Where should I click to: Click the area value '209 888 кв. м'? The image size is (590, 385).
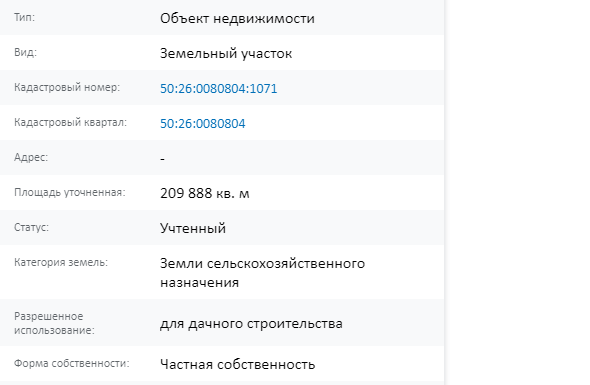click(x=205, y=193)
